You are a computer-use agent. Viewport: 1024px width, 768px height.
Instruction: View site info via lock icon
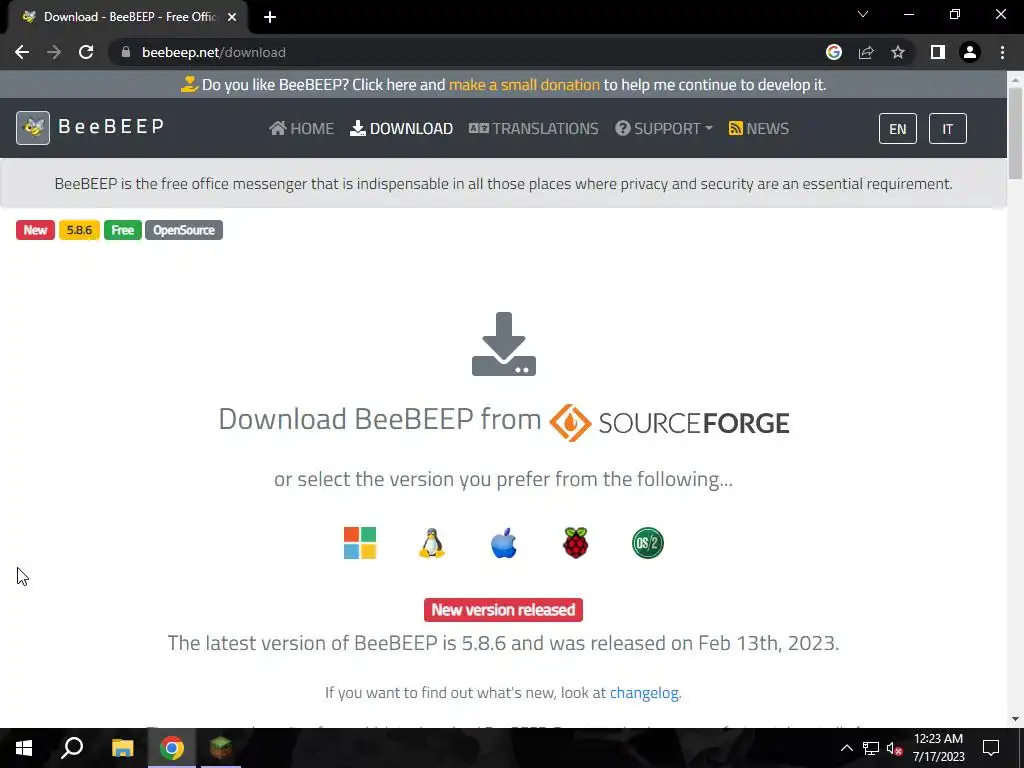(126, 52)
